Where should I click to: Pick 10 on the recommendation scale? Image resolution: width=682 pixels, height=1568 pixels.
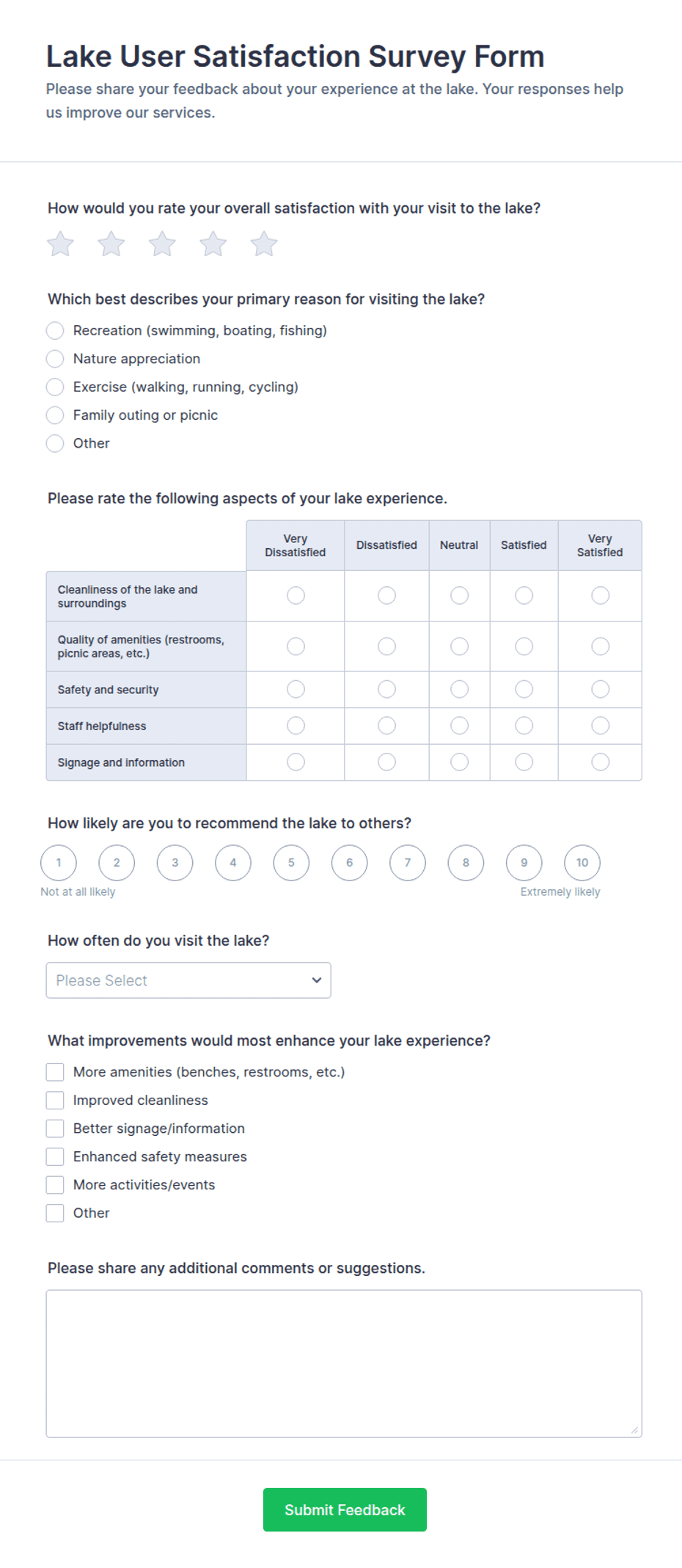[x=582, y=863]
